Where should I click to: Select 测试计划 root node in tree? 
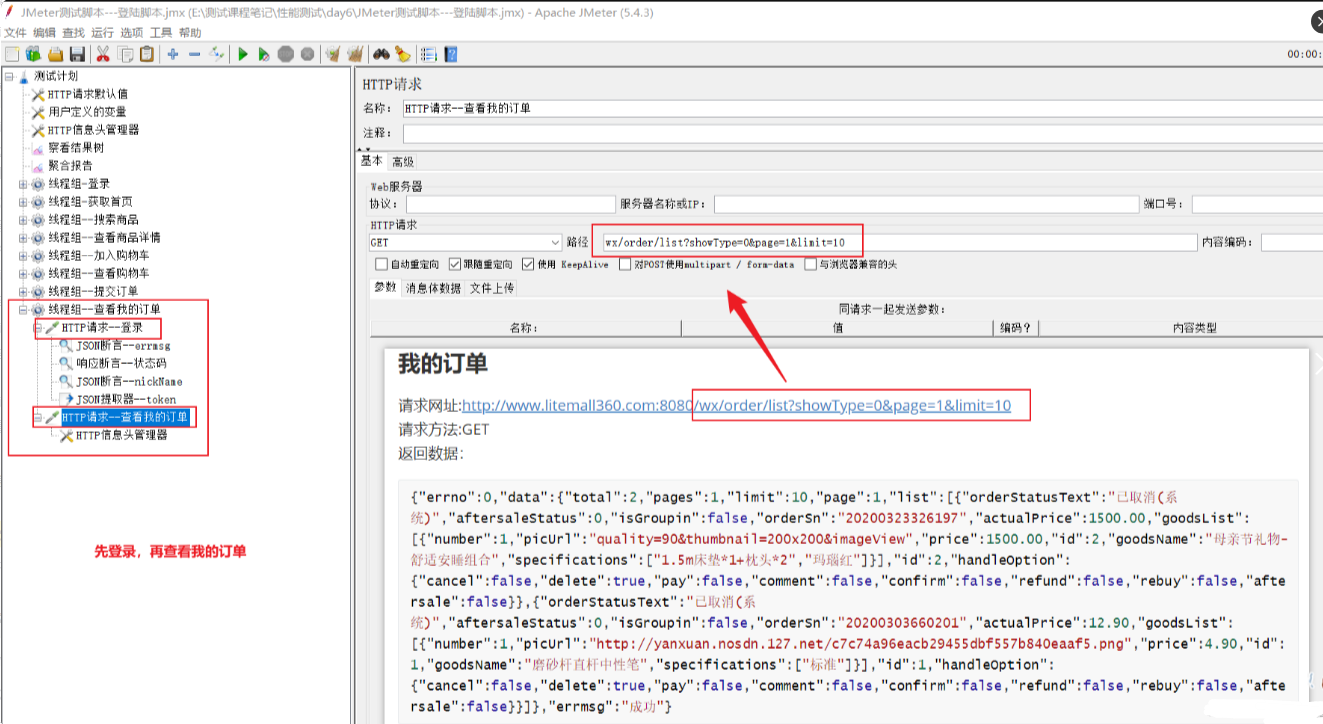tap(55, 76)
